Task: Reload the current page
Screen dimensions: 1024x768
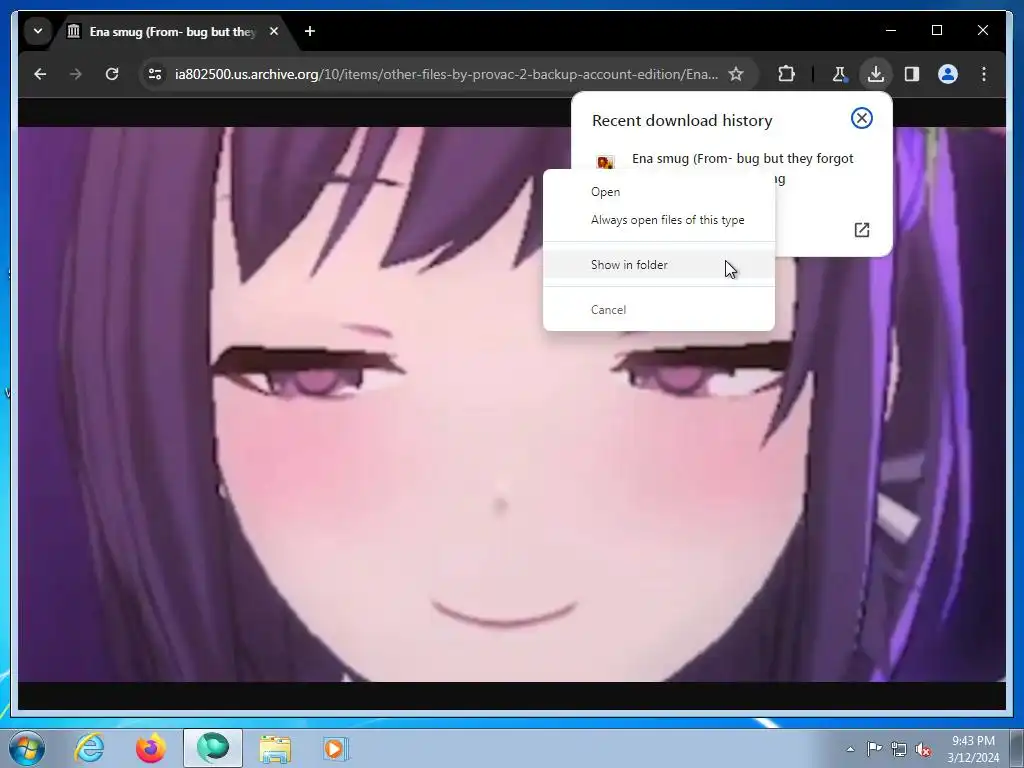Action: pos(112,74)
